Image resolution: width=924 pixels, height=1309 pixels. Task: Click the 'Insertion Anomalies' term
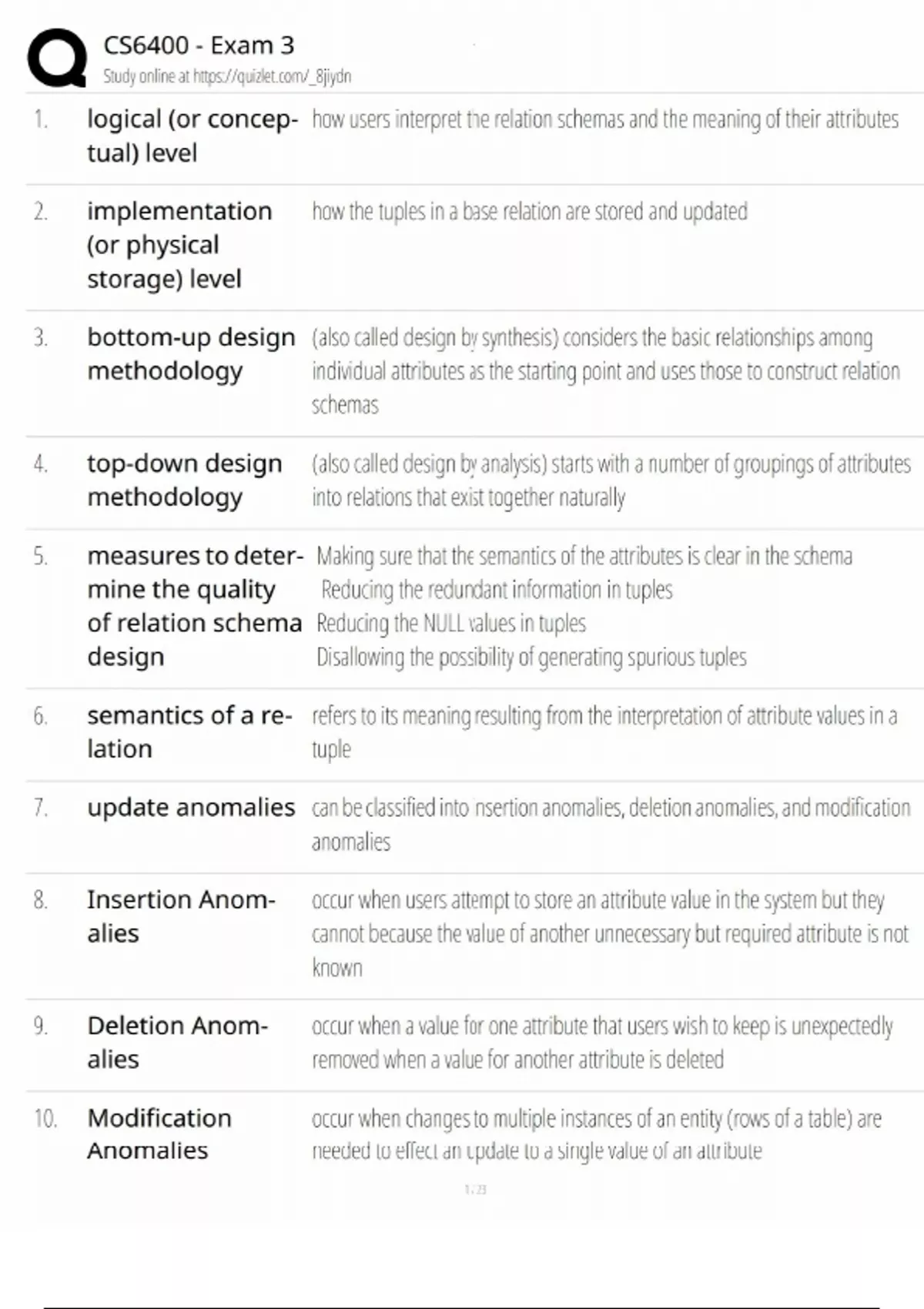[180, 916]
